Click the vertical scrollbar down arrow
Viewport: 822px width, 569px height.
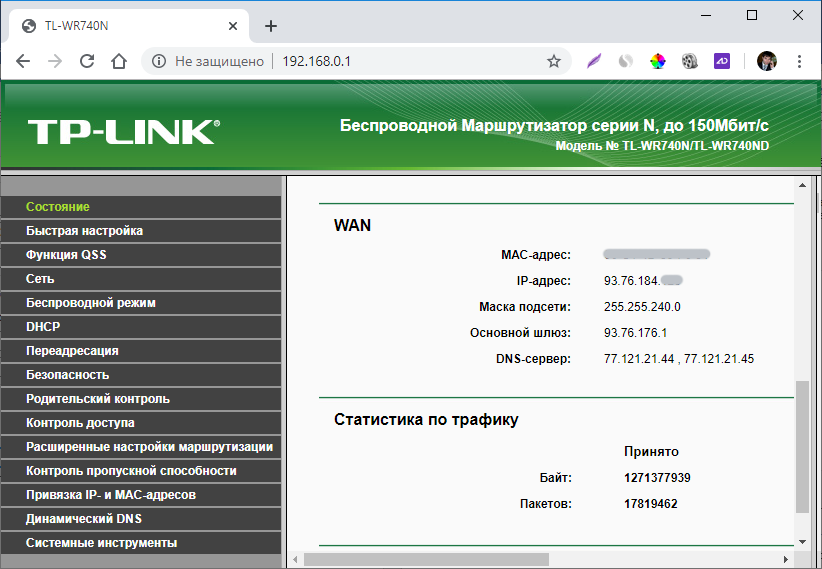(801, 541)
